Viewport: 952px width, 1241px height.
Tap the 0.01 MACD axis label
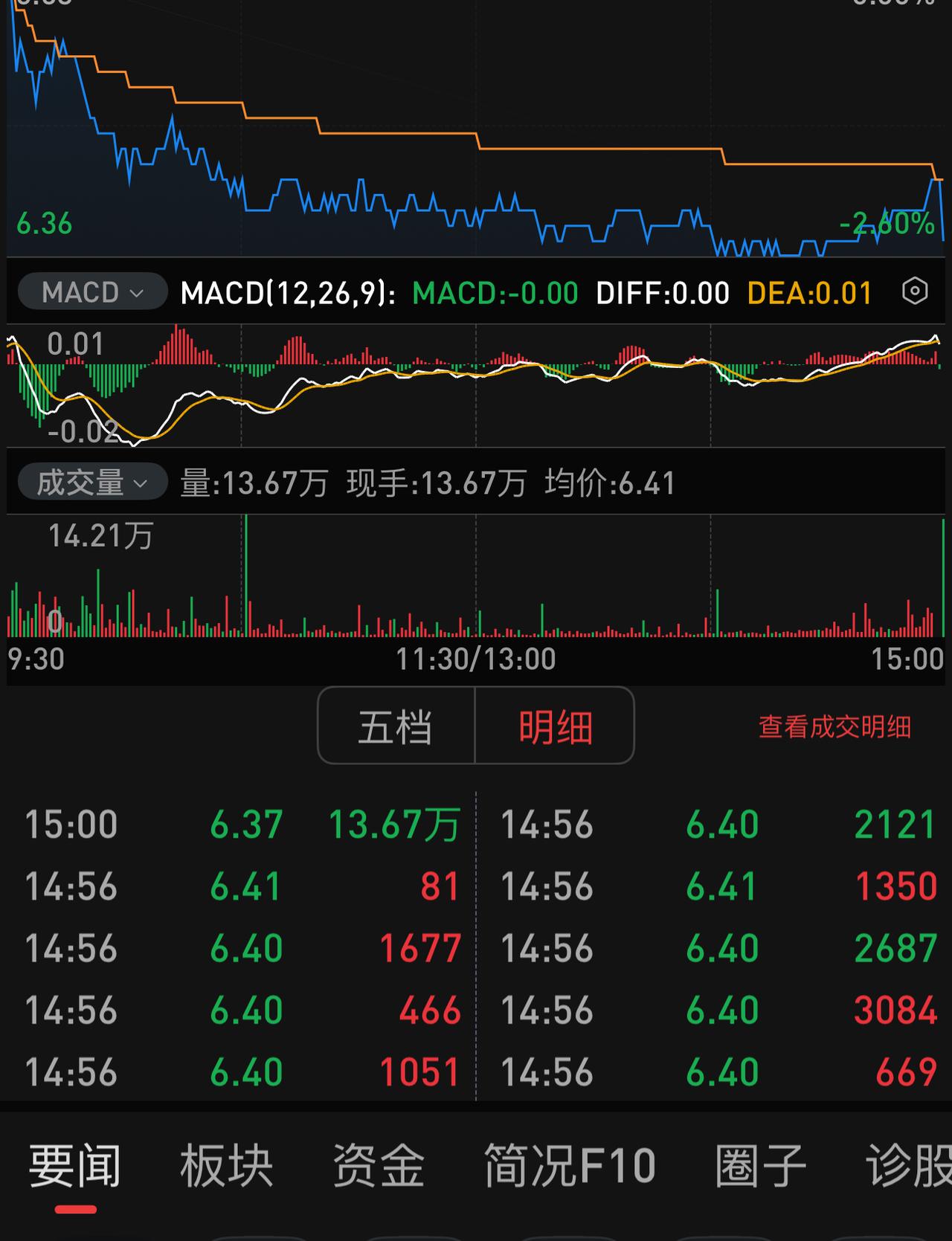pos(75,344)
